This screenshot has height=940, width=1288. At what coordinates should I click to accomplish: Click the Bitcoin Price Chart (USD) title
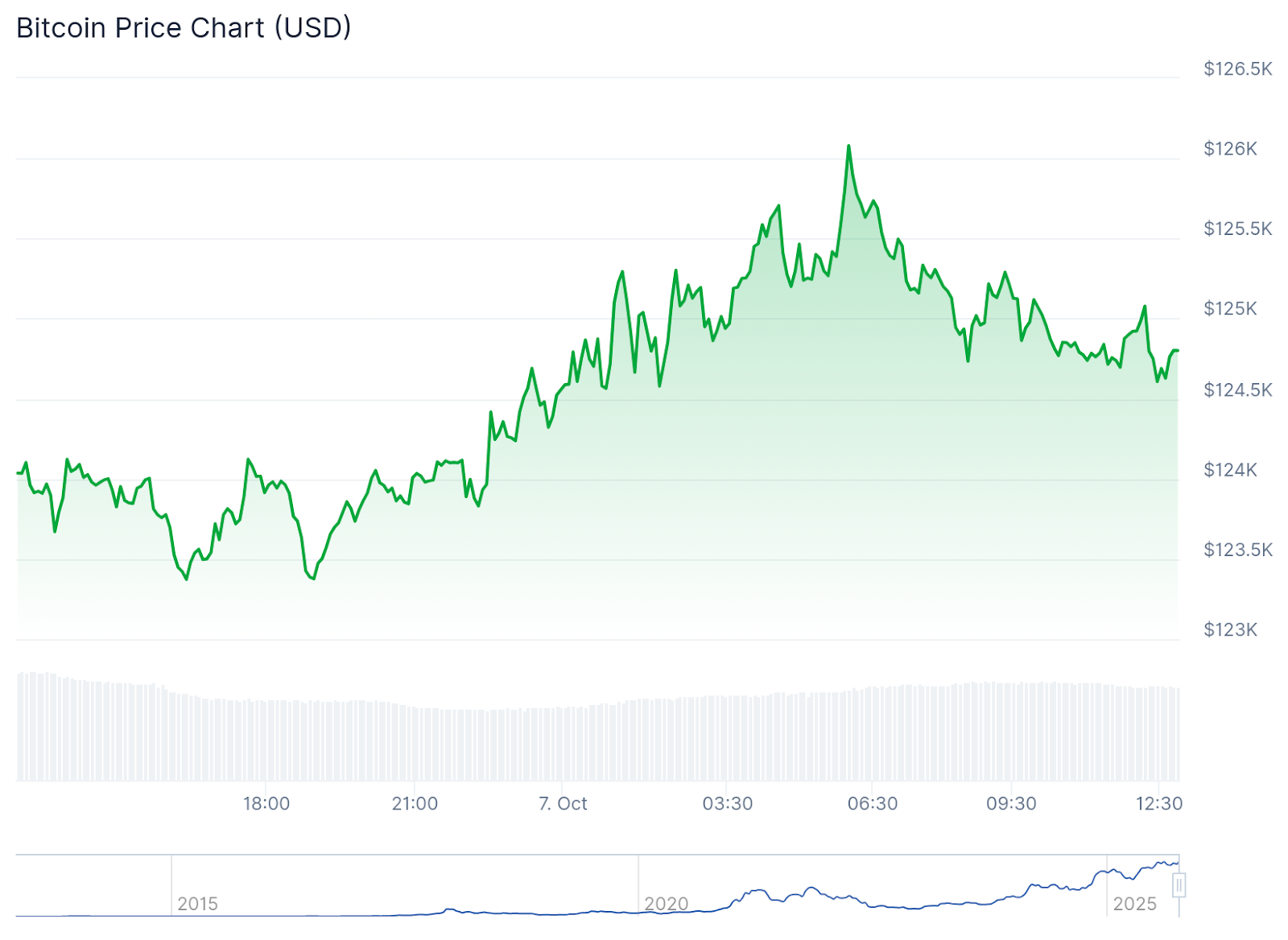pyautogui.click(x=184, y=28)
